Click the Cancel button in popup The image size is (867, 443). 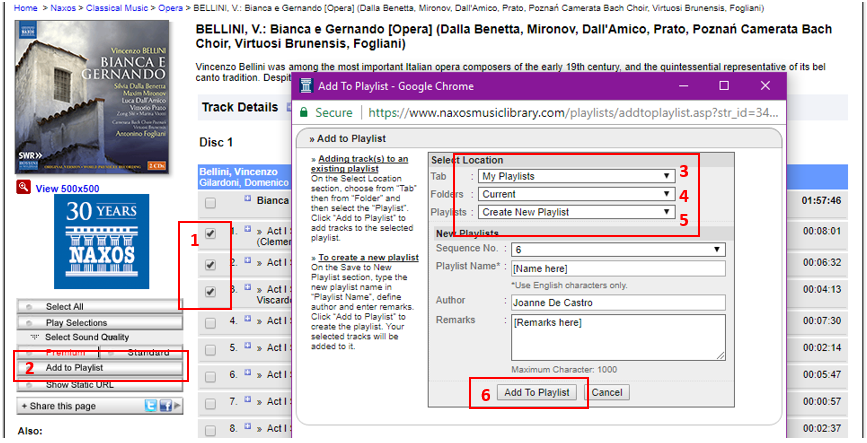pyautogui.click(x=607, y=393)
